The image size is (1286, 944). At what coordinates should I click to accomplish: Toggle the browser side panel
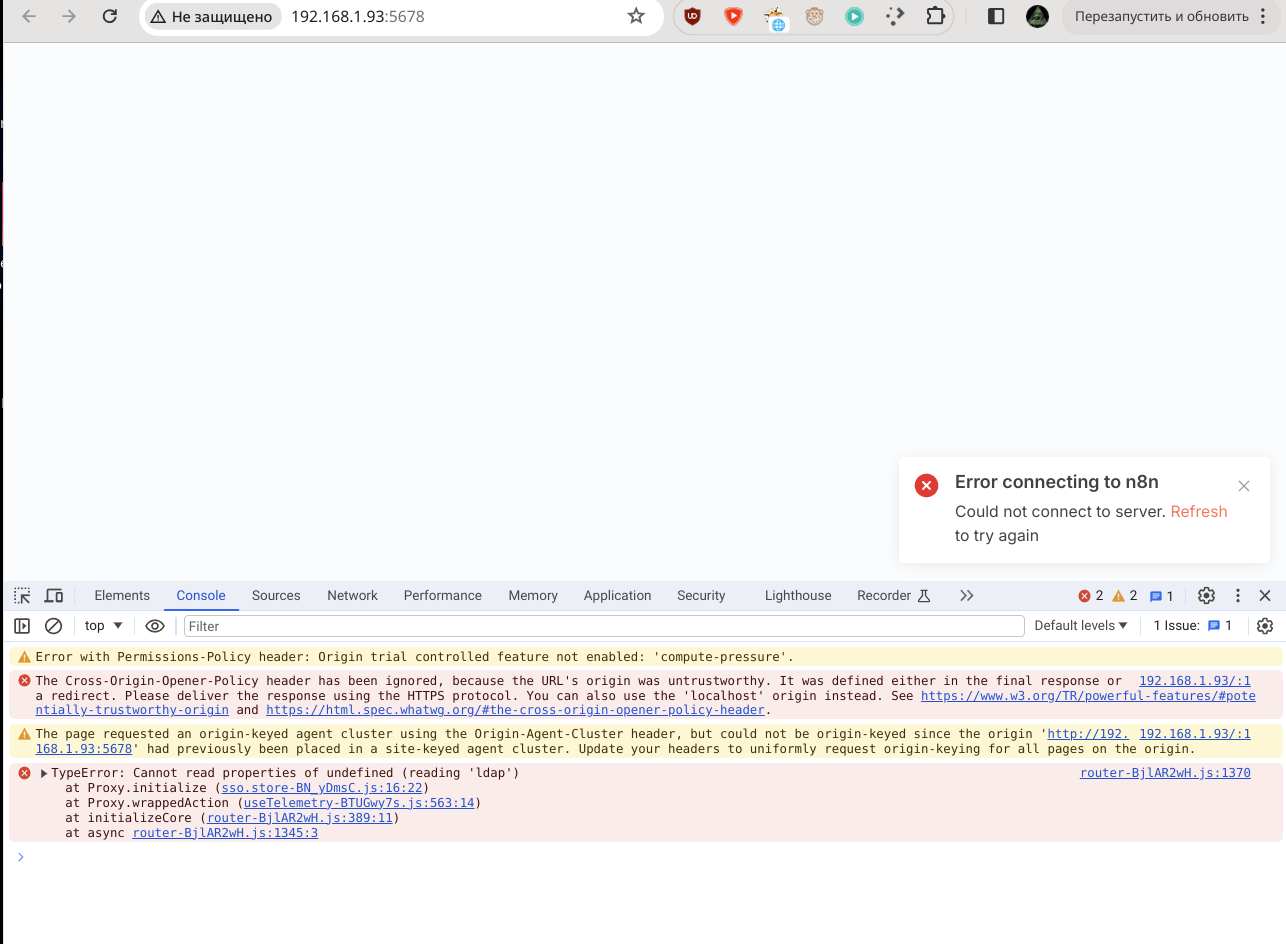point(996,16)
